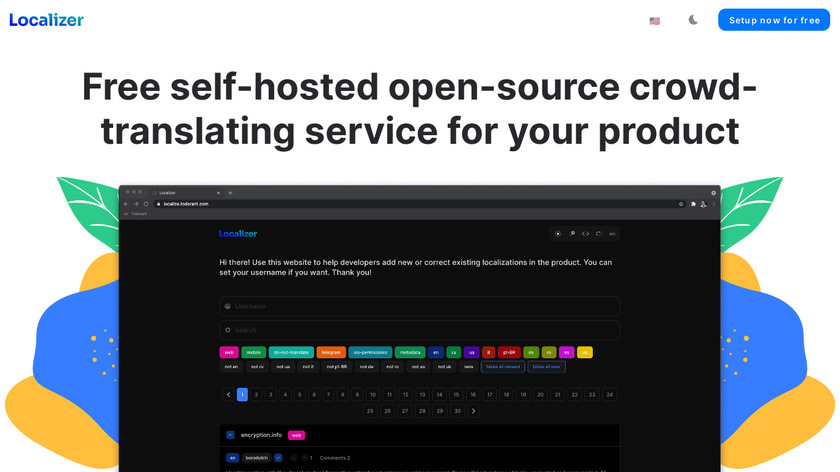840x472 pixels.
Task: Toggle the sun theme icon in the app toolbar
Action: [558, 234]
